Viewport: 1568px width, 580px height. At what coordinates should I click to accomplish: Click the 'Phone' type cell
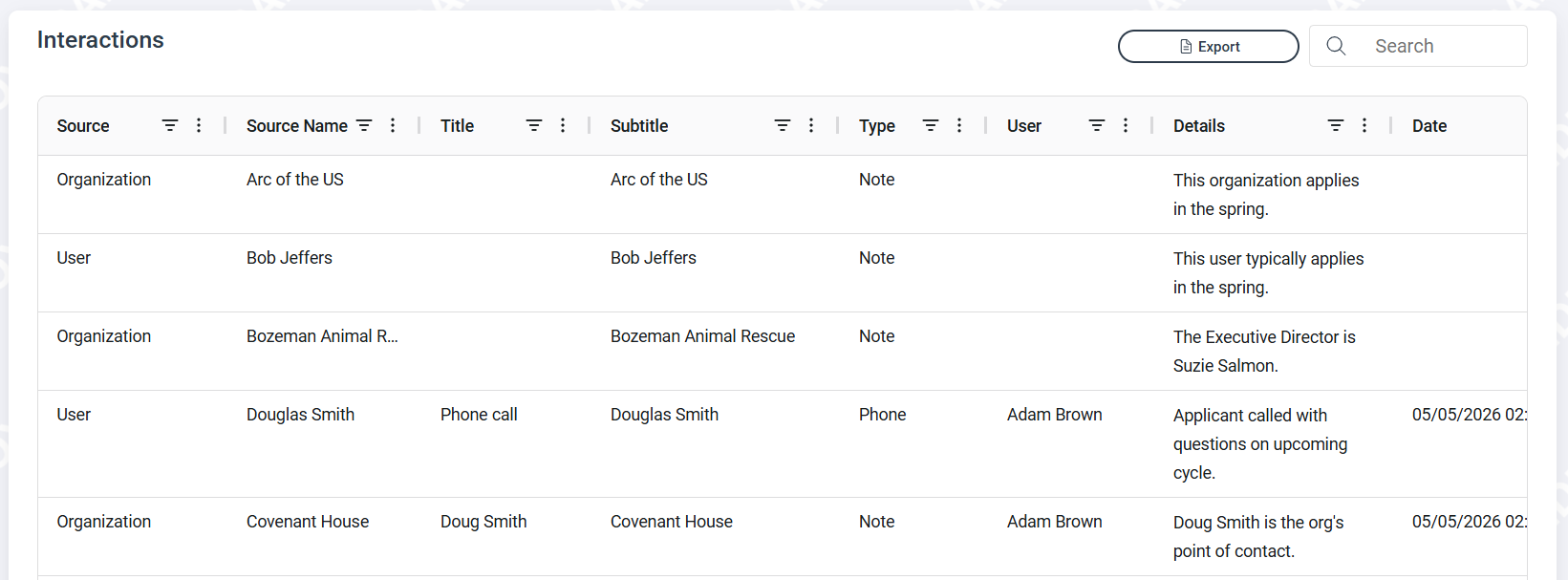[882, 415]
